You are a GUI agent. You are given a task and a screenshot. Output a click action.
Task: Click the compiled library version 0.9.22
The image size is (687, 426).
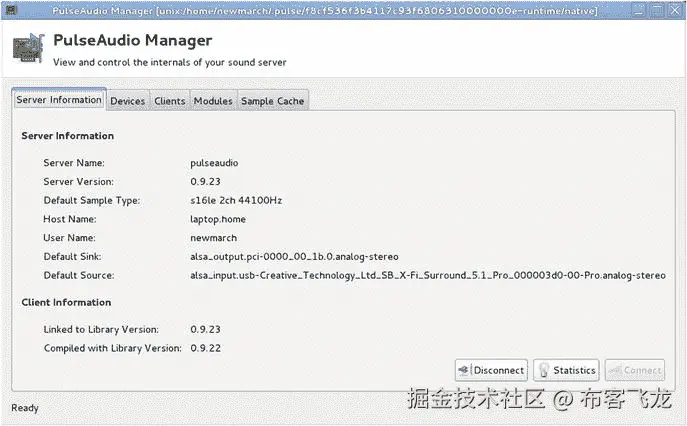point(205,348)
